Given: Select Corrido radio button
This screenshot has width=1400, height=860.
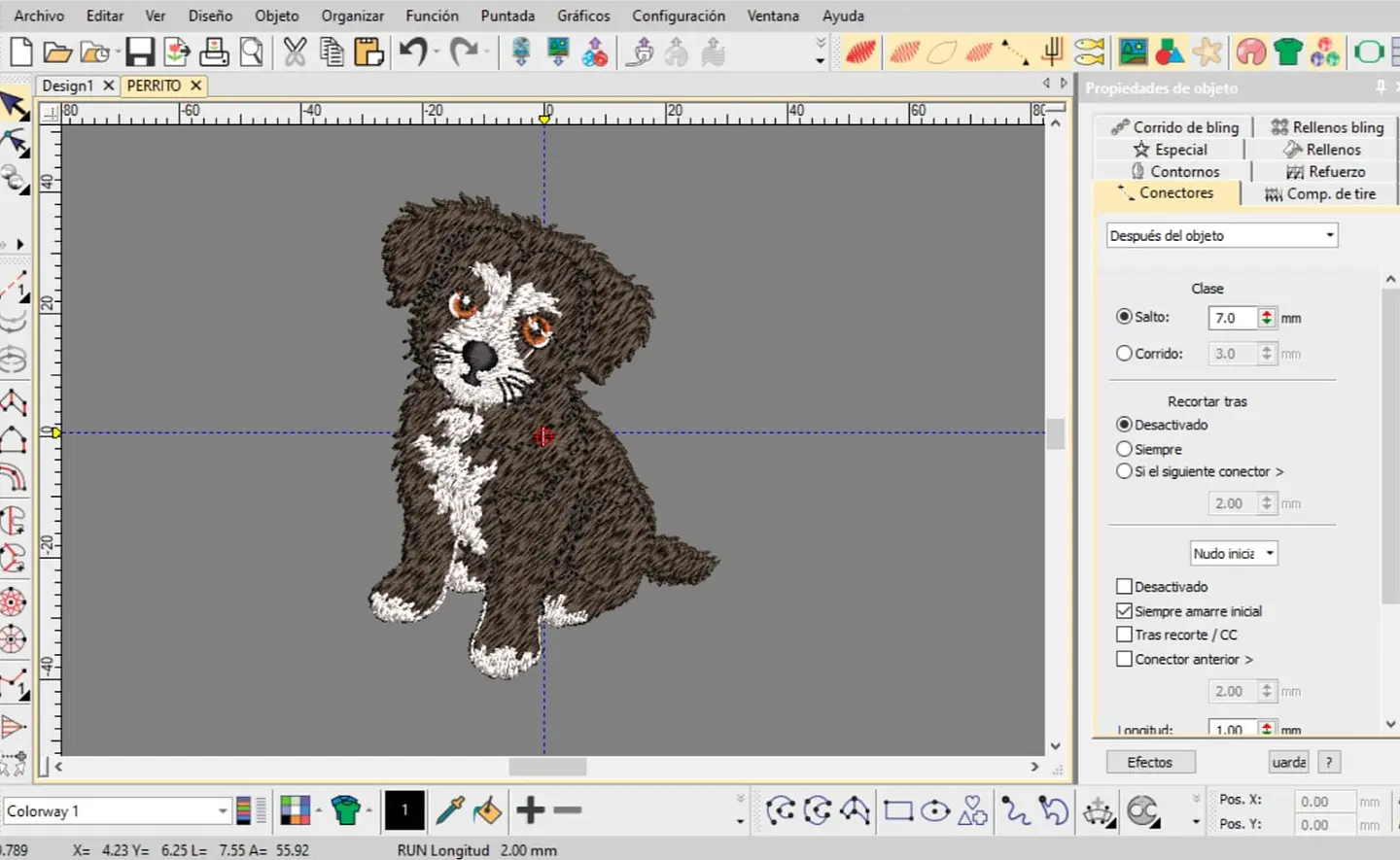Looking at the screenshot, I should [x=1124, y=354].
